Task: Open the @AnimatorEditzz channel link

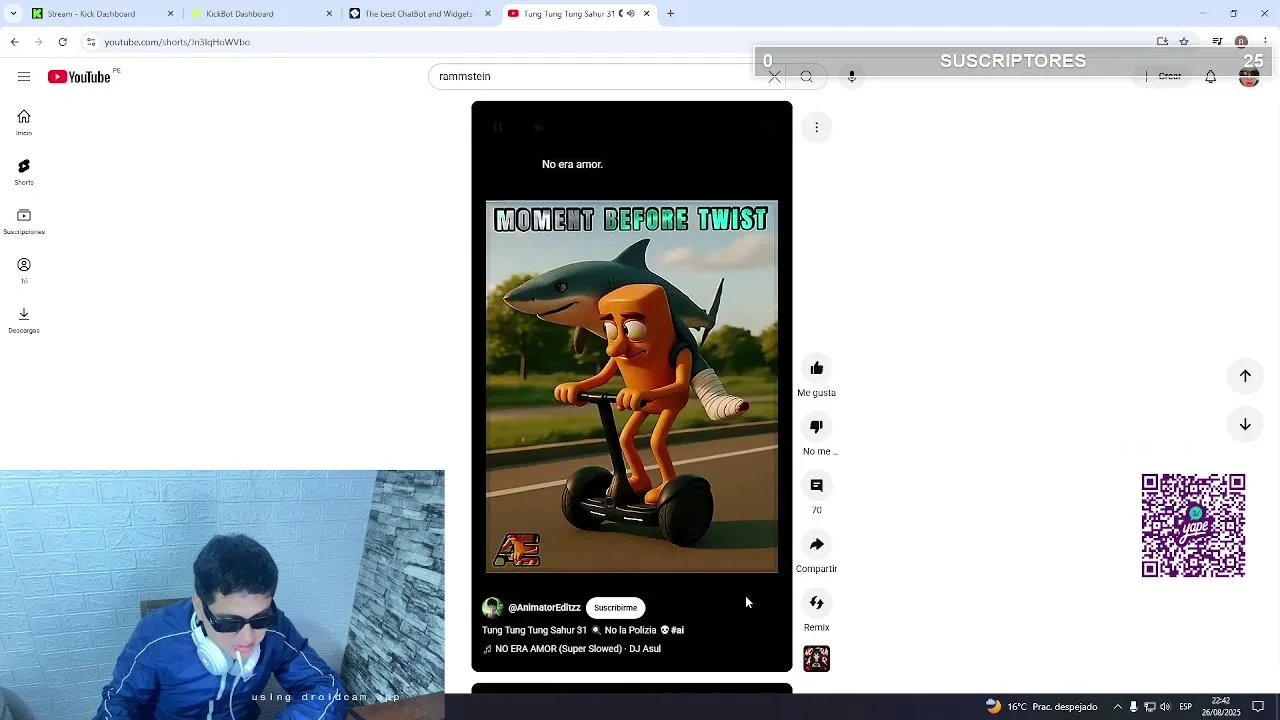Action: (544, 608)
